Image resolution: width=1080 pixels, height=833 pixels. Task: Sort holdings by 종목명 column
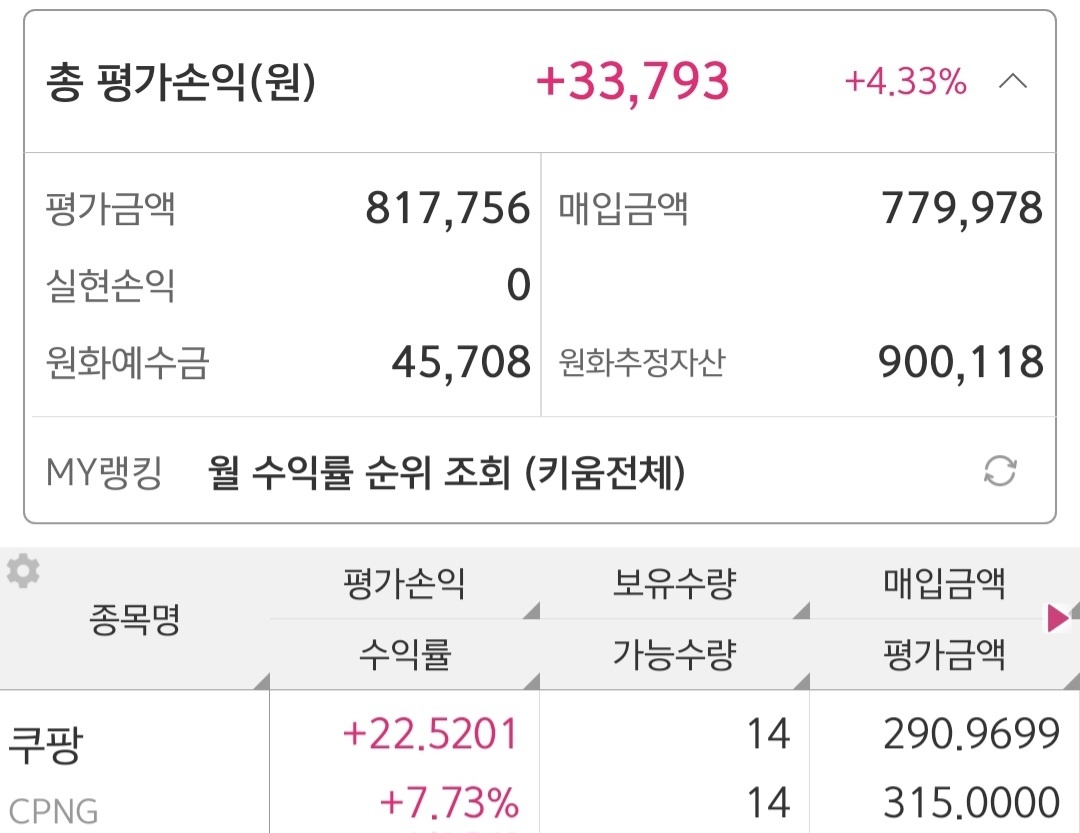pyautogui.click(x=134, y=620)
